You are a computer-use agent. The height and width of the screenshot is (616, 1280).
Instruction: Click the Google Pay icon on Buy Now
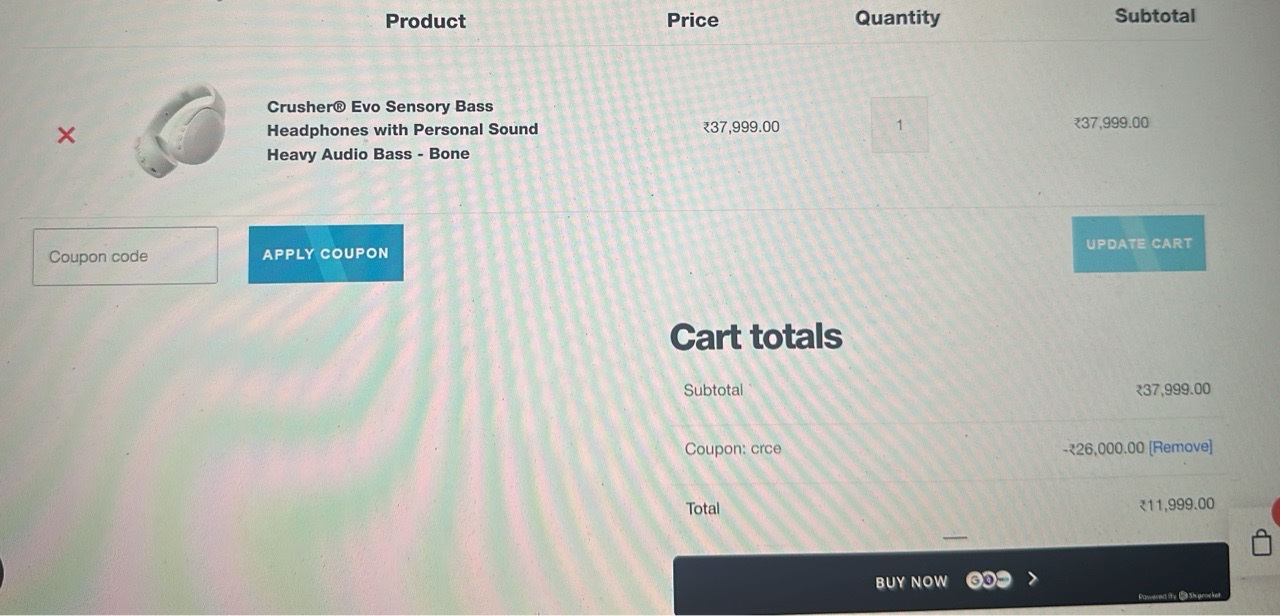[975, 580]
